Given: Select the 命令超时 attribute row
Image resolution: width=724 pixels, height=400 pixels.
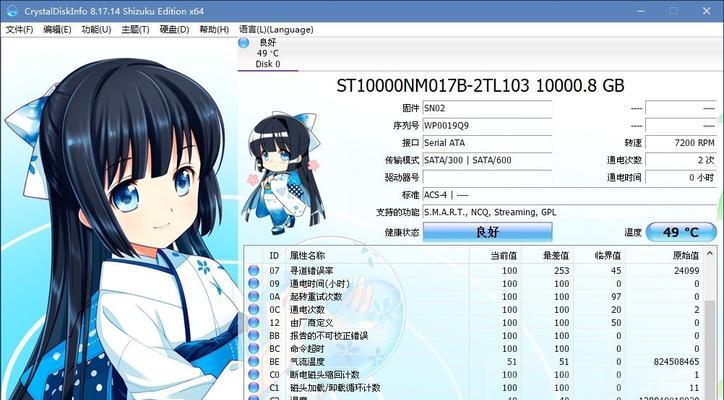Looking at the screenshot, I should click(474, 349).
